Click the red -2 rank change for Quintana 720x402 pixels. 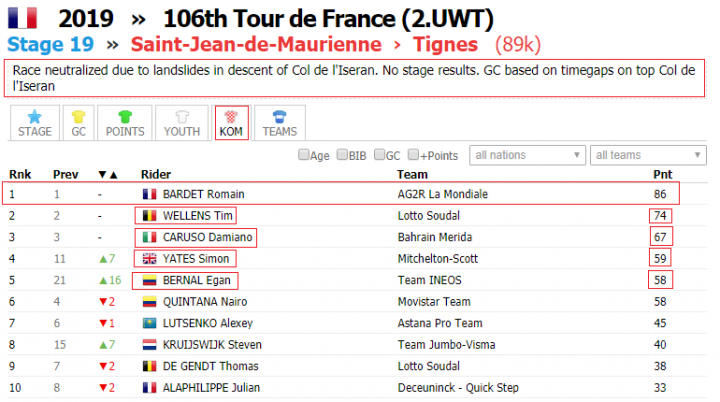(x=107, y=302)
